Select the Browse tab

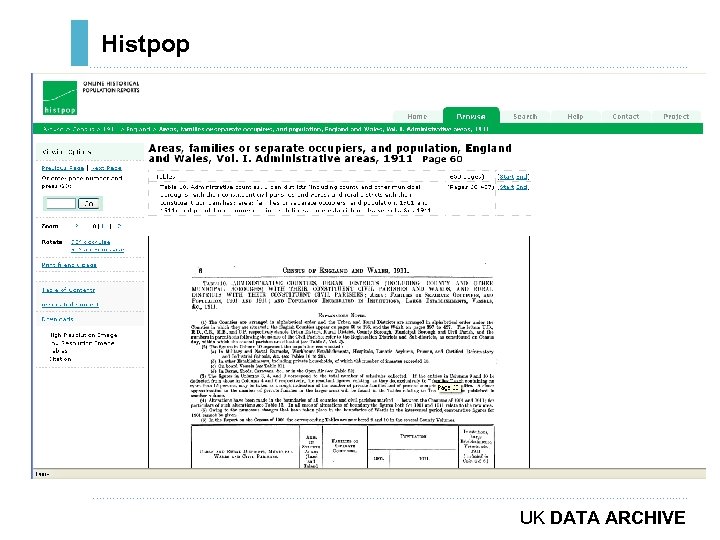pyautogui.click(x=471, y=116)
